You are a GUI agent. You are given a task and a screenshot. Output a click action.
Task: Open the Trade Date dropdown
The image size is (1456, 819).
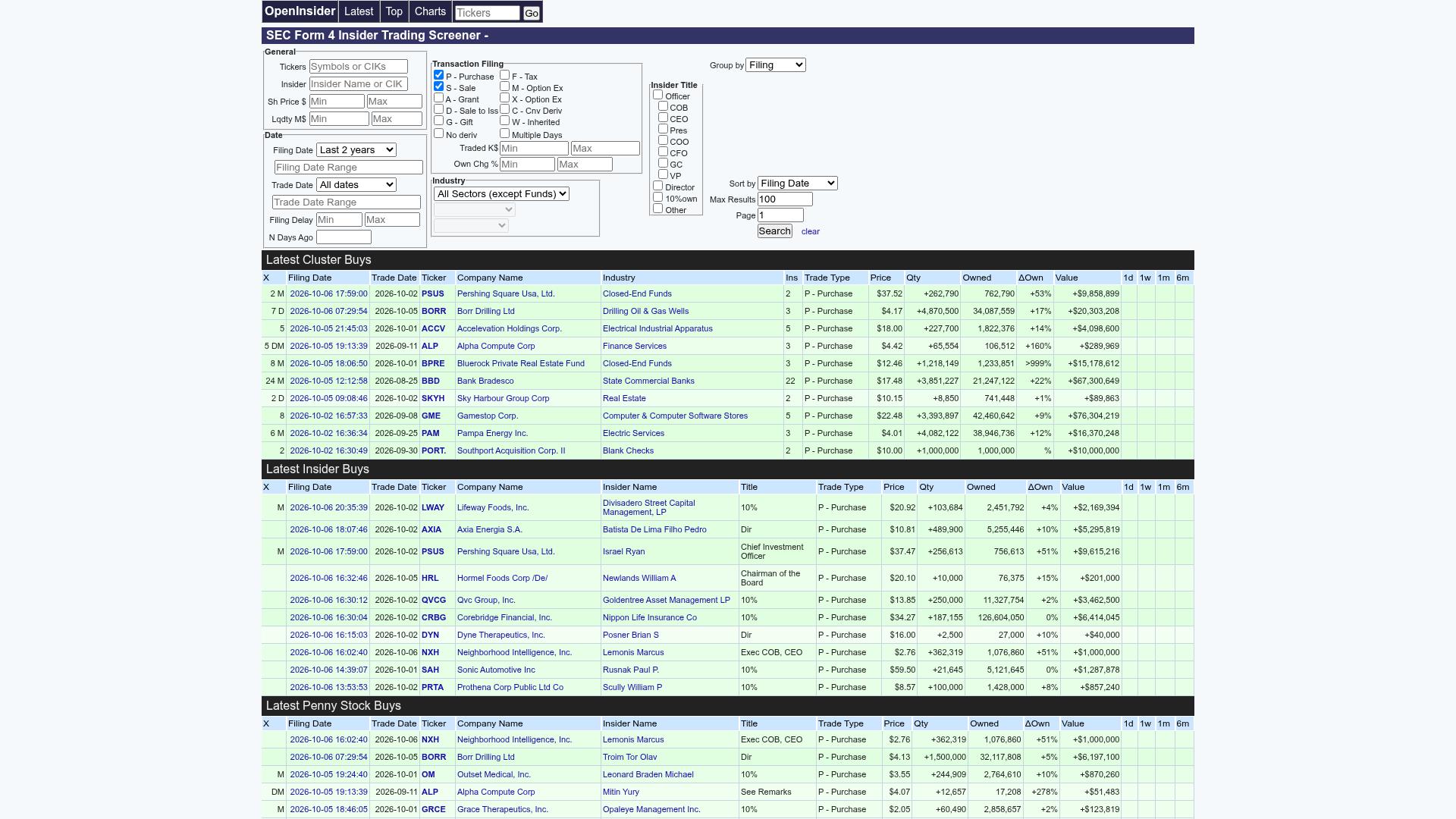[356, 185]
